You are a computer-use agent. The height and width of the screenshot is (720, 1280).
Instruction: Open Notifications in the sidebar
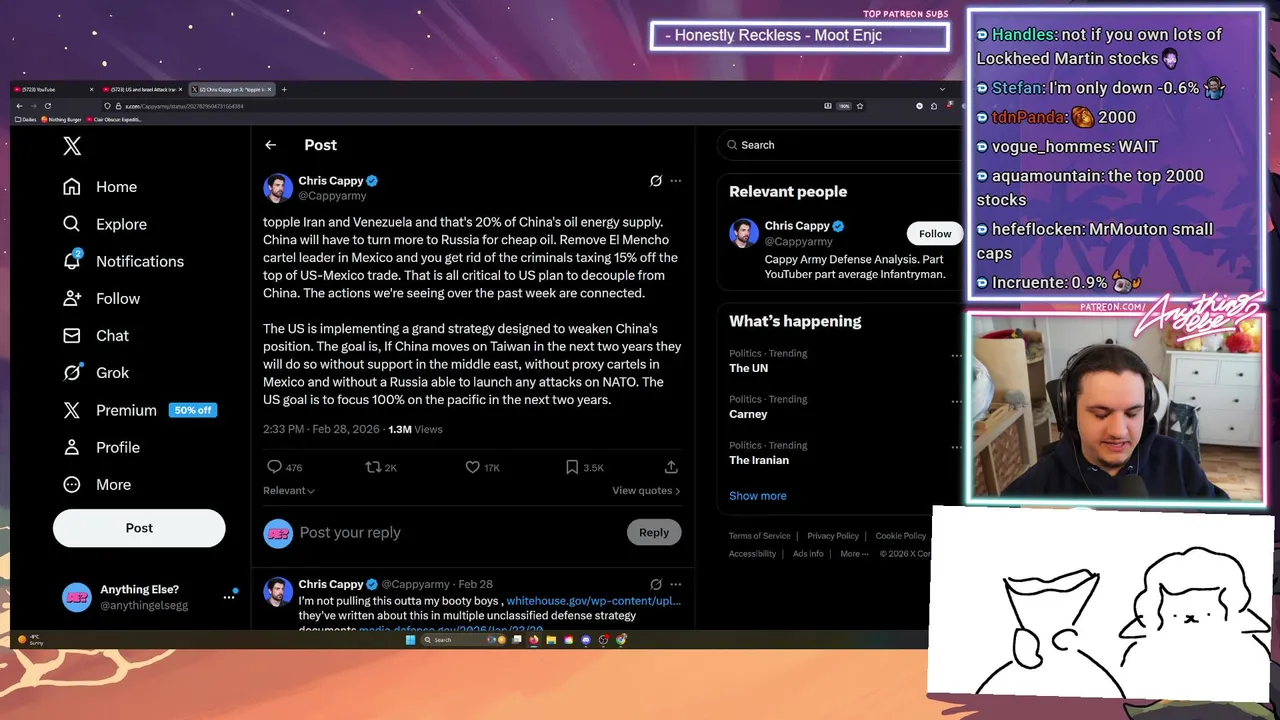coord(123,261)
